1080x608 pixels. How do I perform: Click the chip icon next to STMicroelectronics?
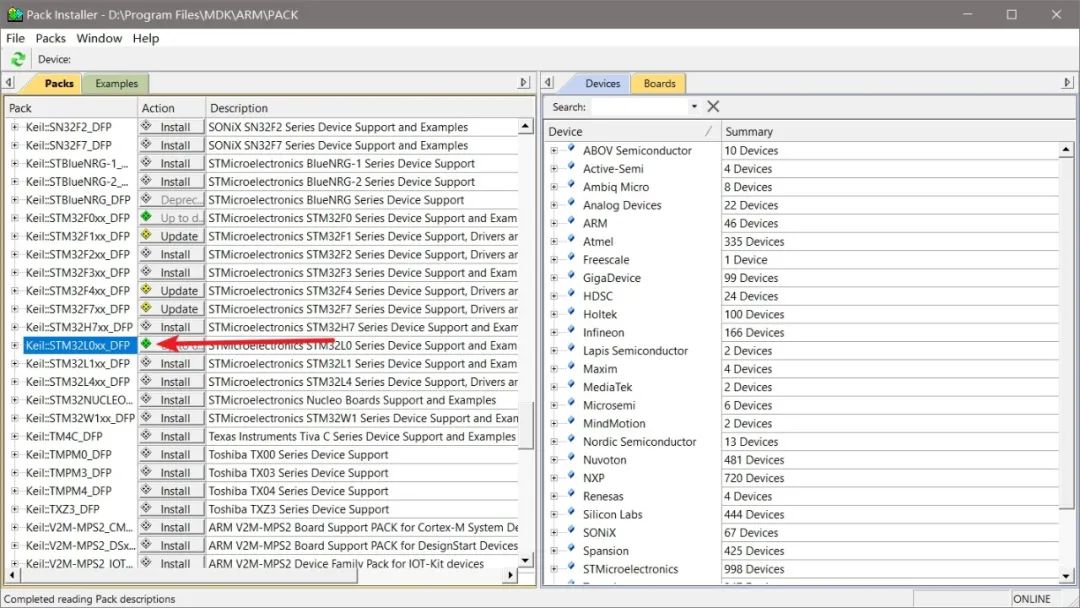[x=571, y=567]
